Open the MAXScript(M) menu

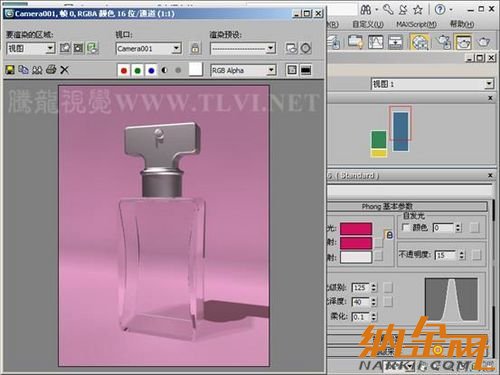click(x=416, y=24)
